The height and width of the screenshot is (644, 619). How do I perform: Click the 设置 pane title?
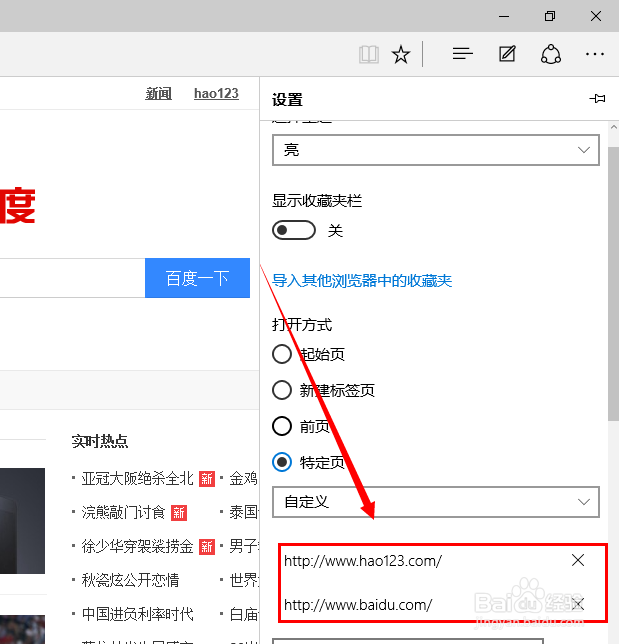(287, 99)
